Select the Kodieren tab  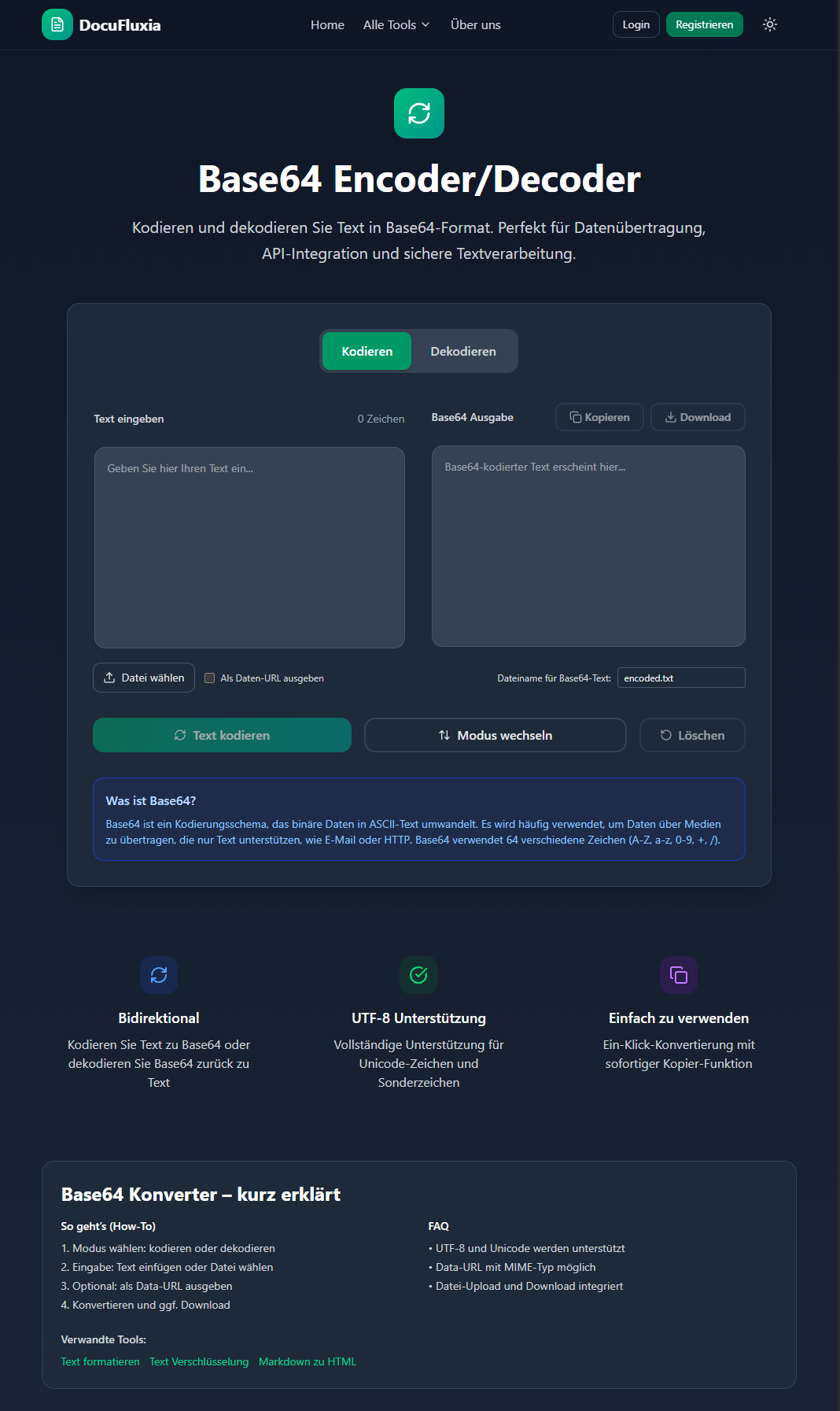pyautogui.click(x=367, y=351)
